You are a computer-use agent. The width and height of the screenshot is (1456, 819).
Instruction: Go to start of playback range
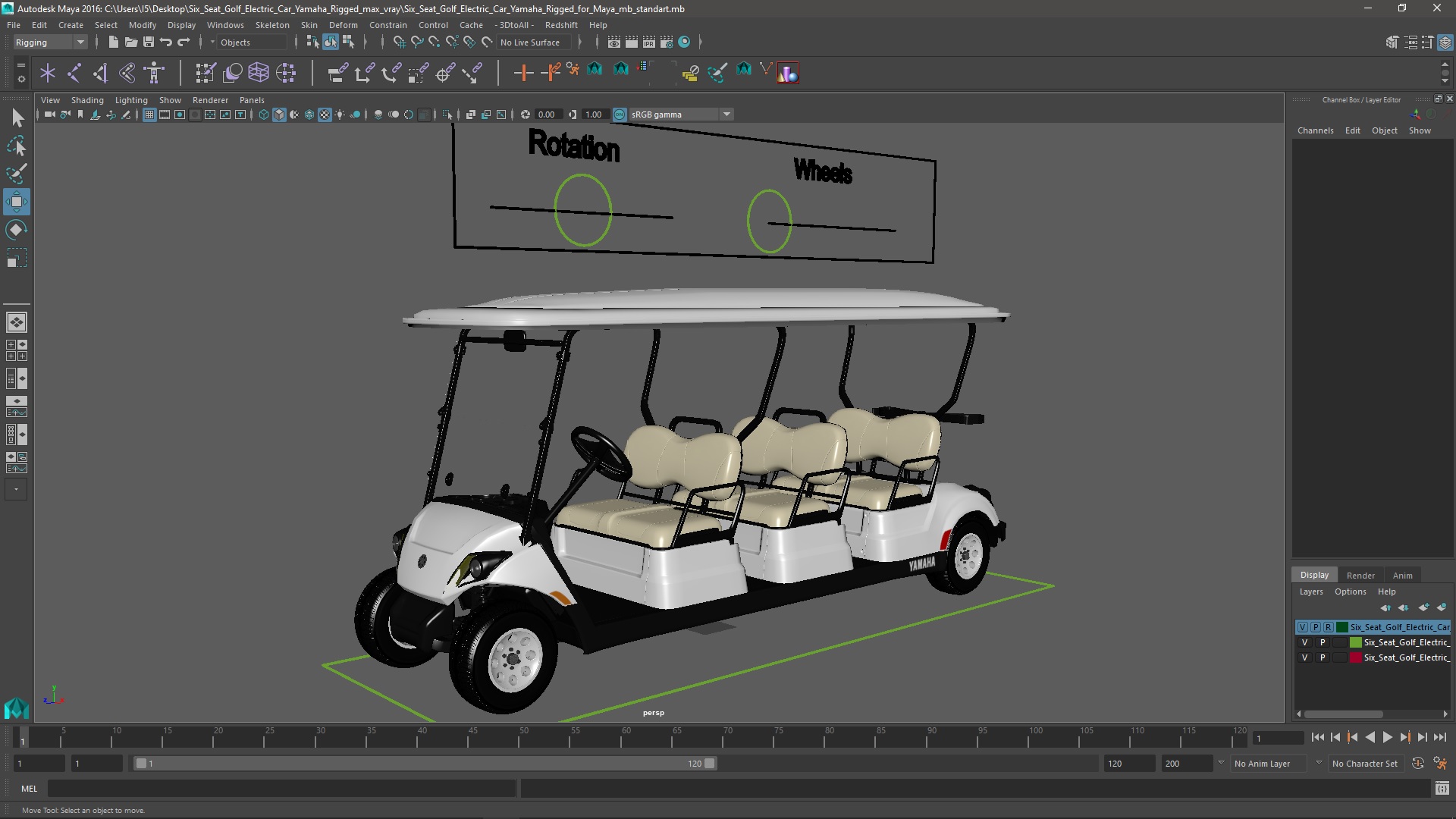point(1317,737)
